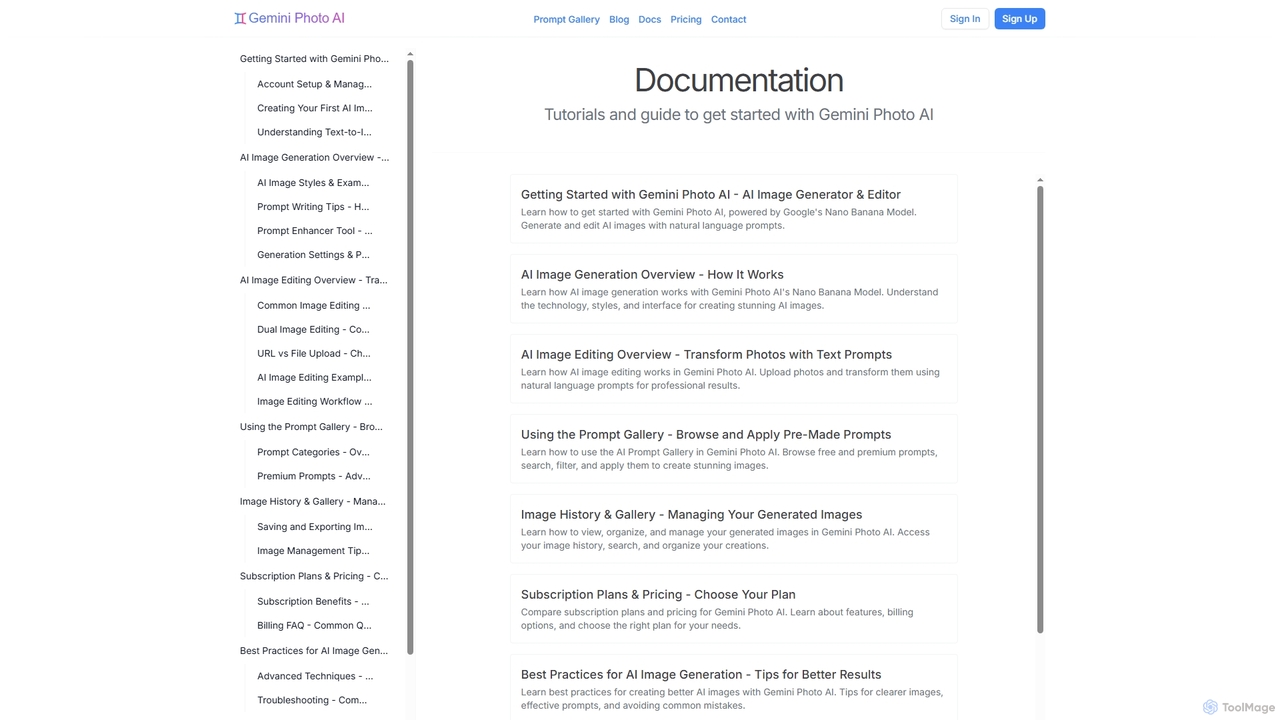This screenshot has width=1280, height=720.
Task: Open sidebar item Best Practices for AI Image Gen...
Action: [314, 651]
